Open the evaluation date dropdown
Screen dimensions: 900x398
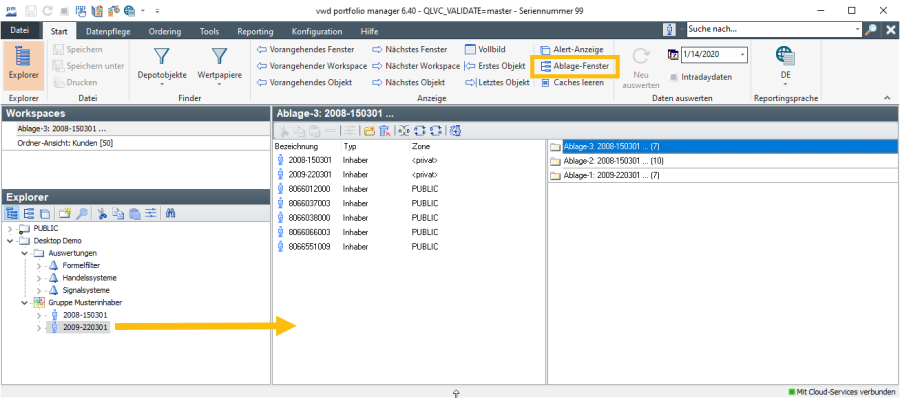click(743, 55)
